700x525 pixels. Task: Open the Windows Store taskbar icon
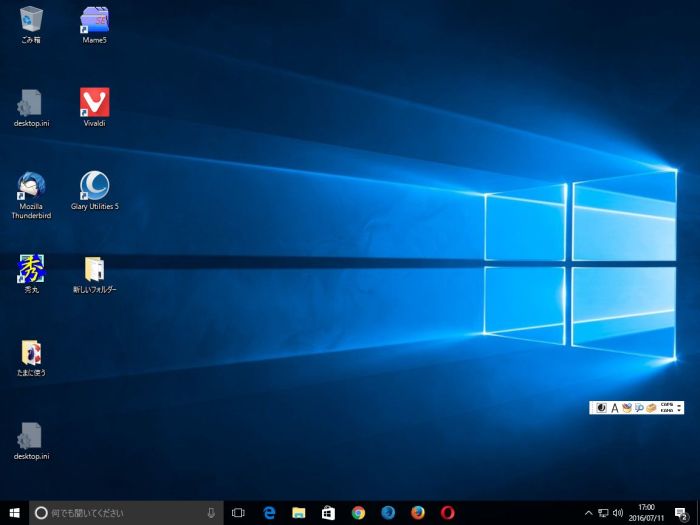tap(328, 513)
